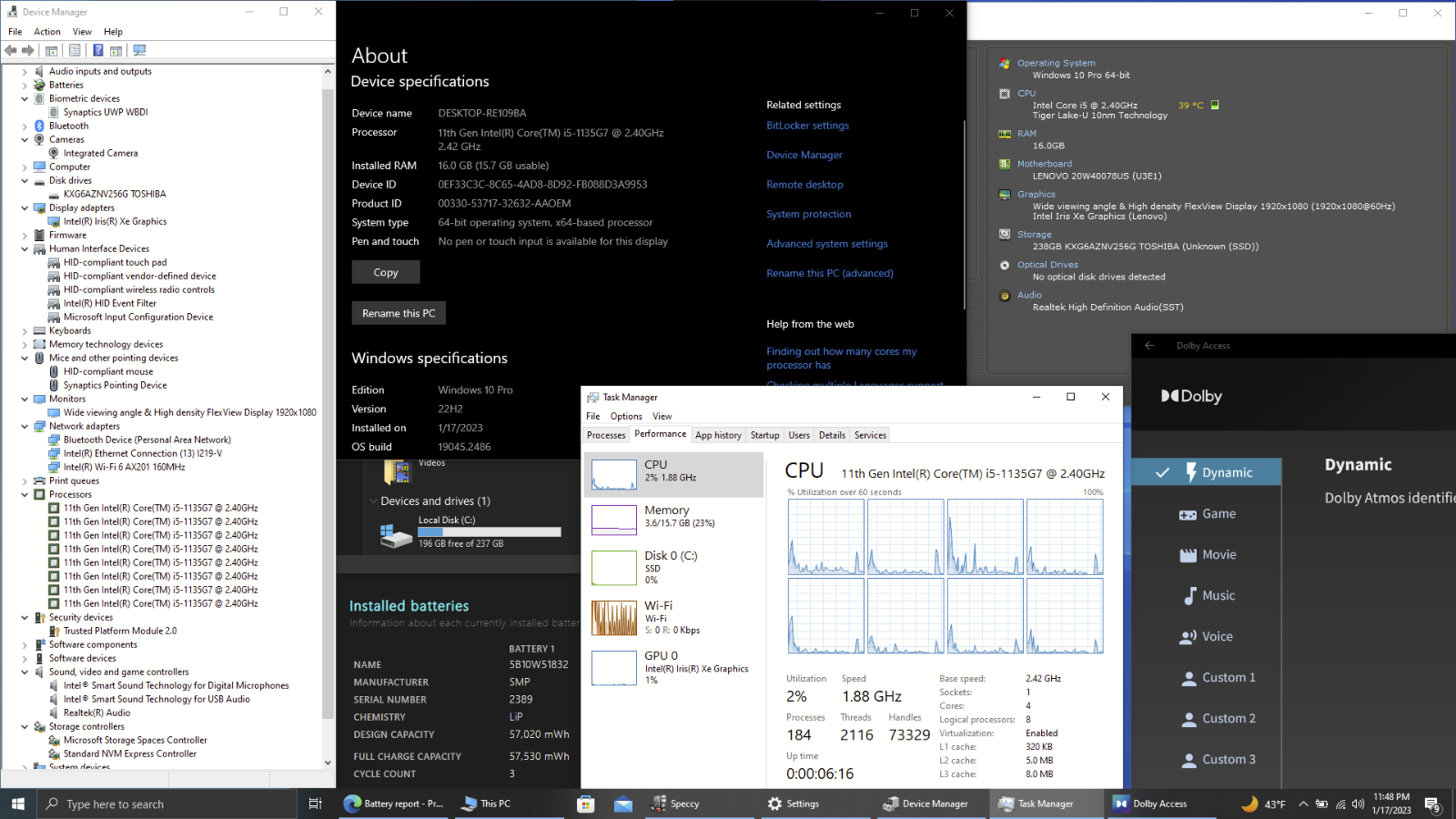Collapse Processors node in Device Manager
Image resolution: width=1456 pixels, height=819 pixels.
(25, 495)
